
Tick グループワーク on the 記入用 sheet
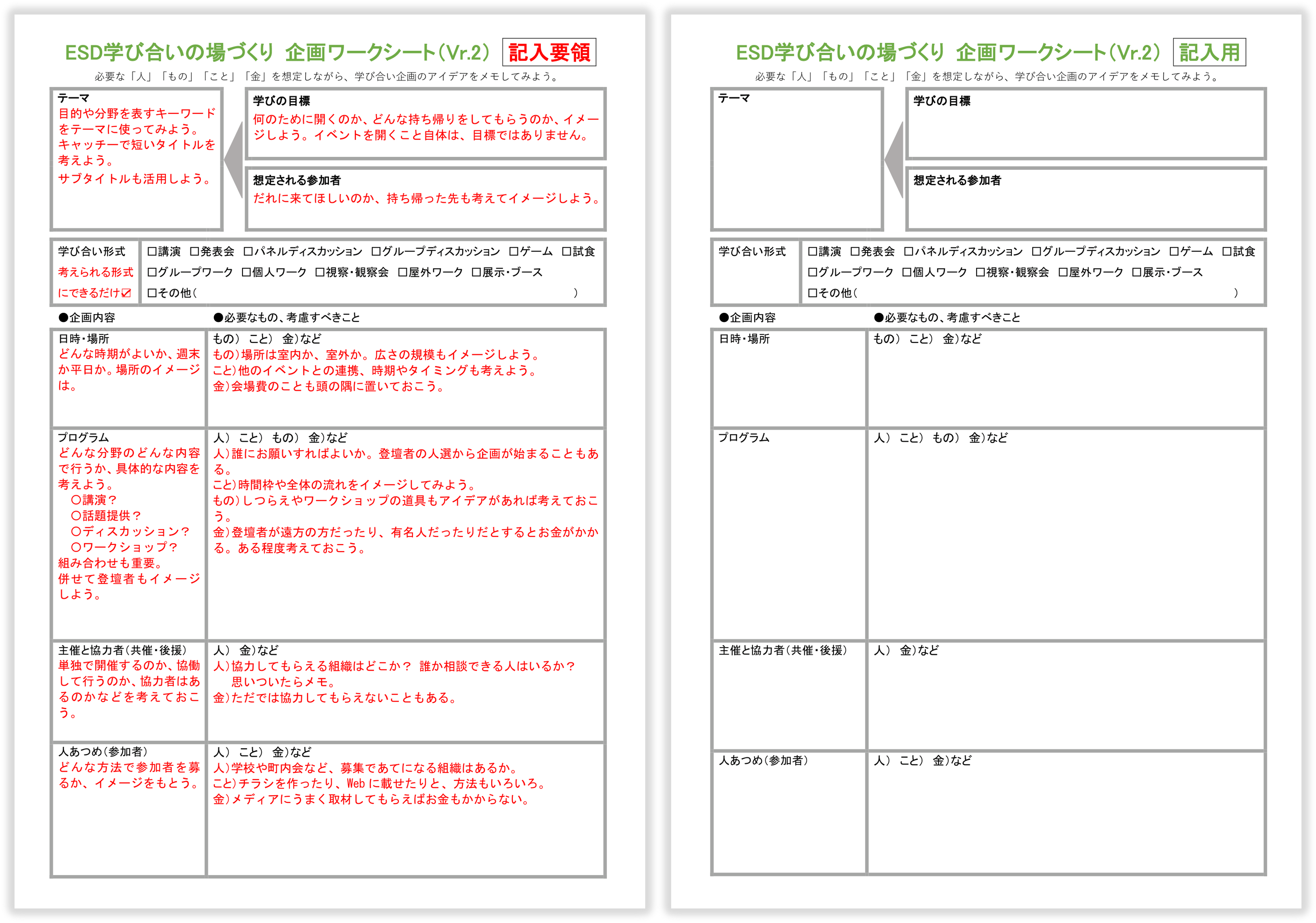[x=812, y=272]
